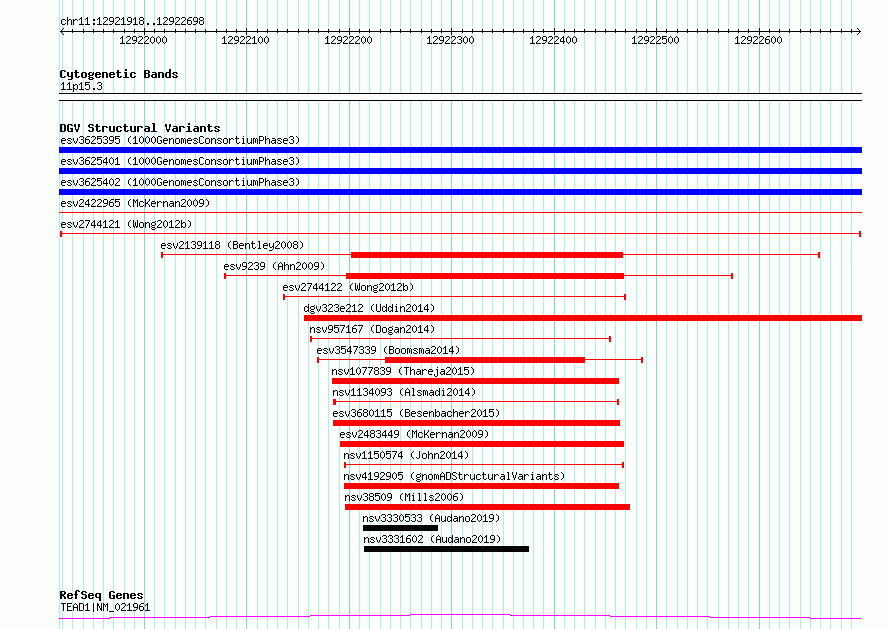This screenshot has height=629, width=890.
Task: Click the DGV Structural Variants heading
Action: pos(140,128)
